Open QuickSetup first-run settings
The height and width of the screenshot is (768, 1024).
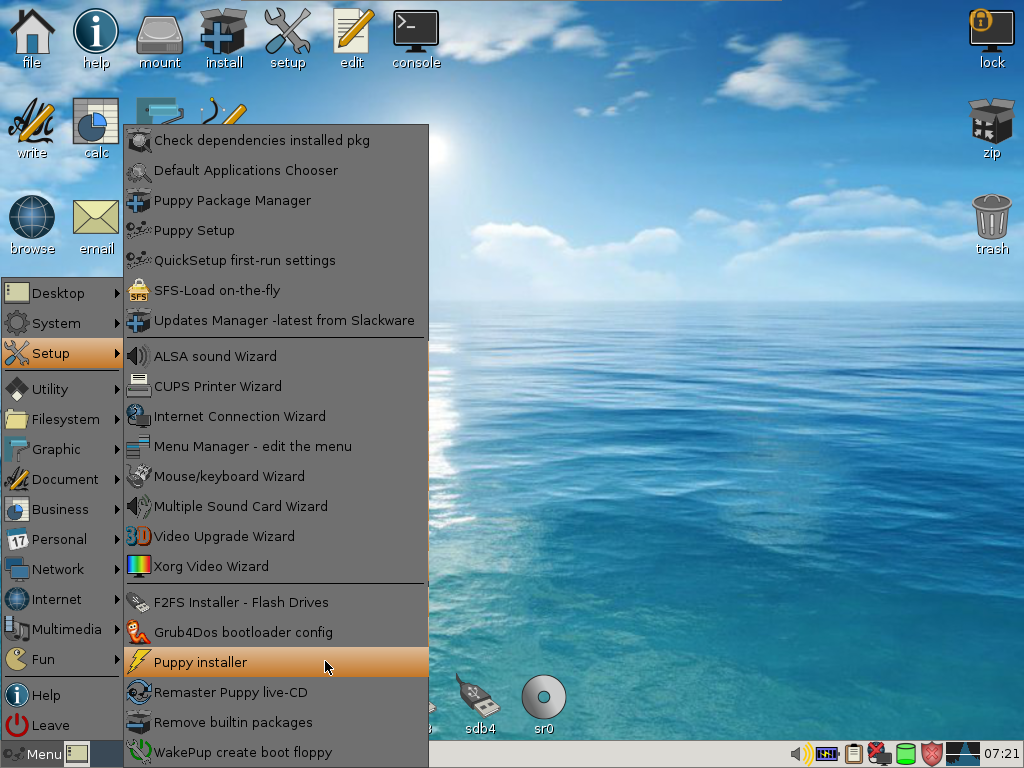point(276,261)
